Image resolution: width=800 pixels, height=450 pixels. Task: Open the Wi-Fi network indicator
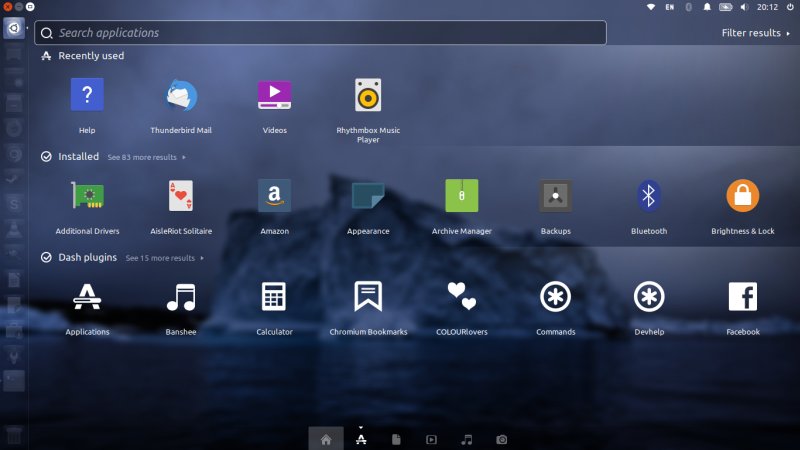651,7
